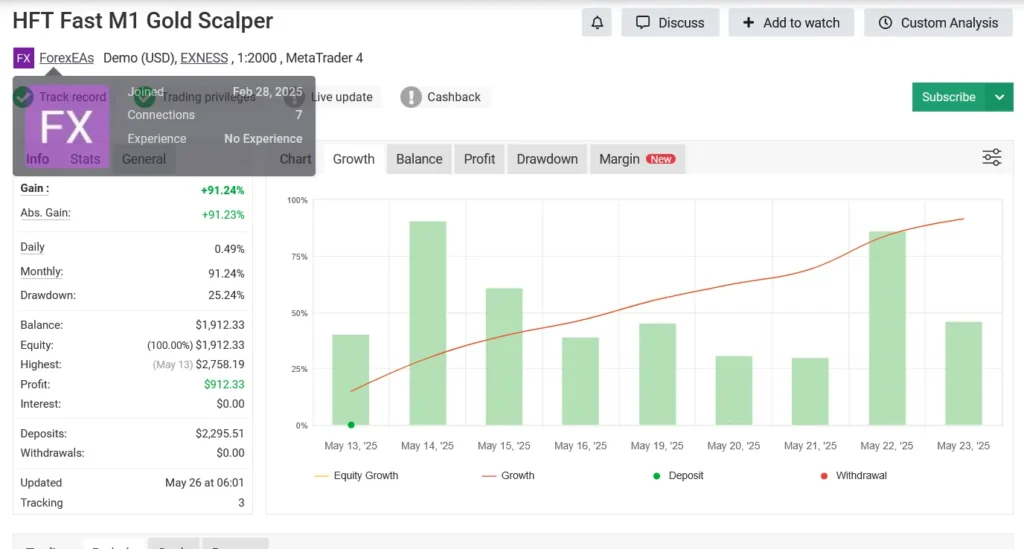Click the notification bell icon
This screenshot has width=1024, height=549.
597,23
